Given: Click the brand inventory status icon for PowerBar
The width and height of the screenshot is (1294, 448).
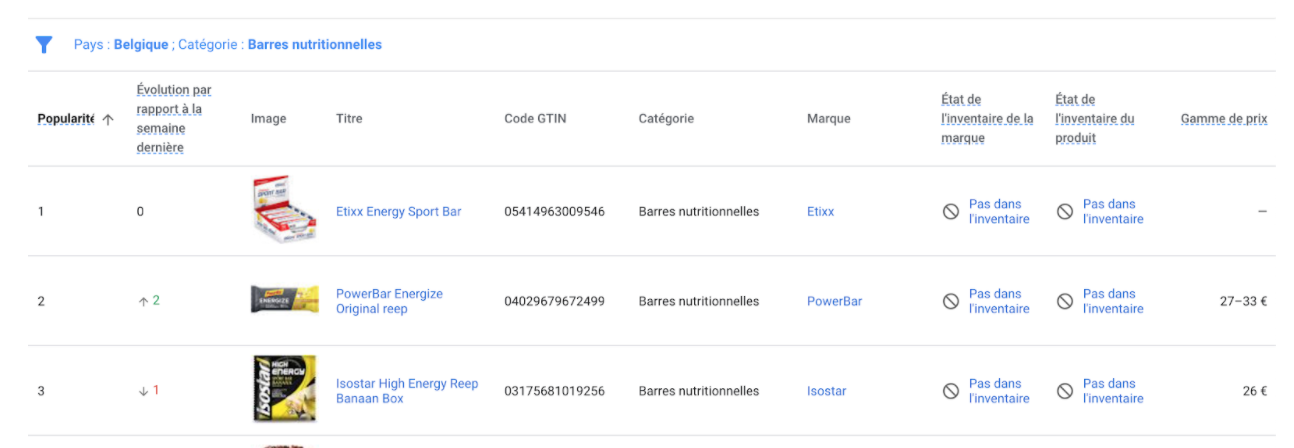Looking at the screenshot, I should click(x=951, y=301).
